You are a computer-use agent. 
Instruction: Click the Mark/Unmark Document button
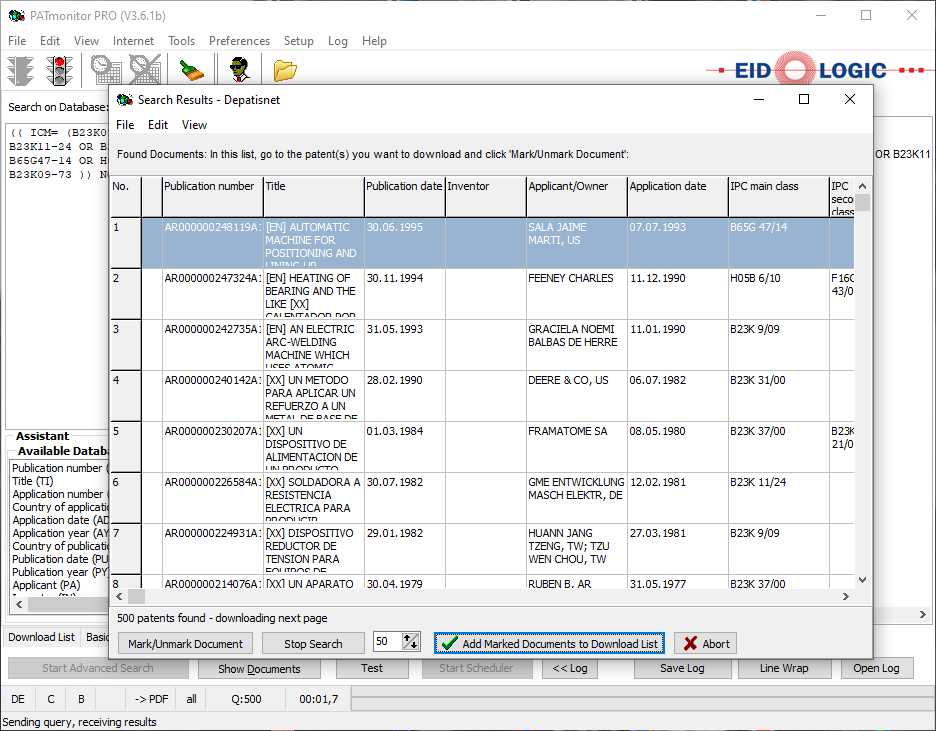click(185, 643)
